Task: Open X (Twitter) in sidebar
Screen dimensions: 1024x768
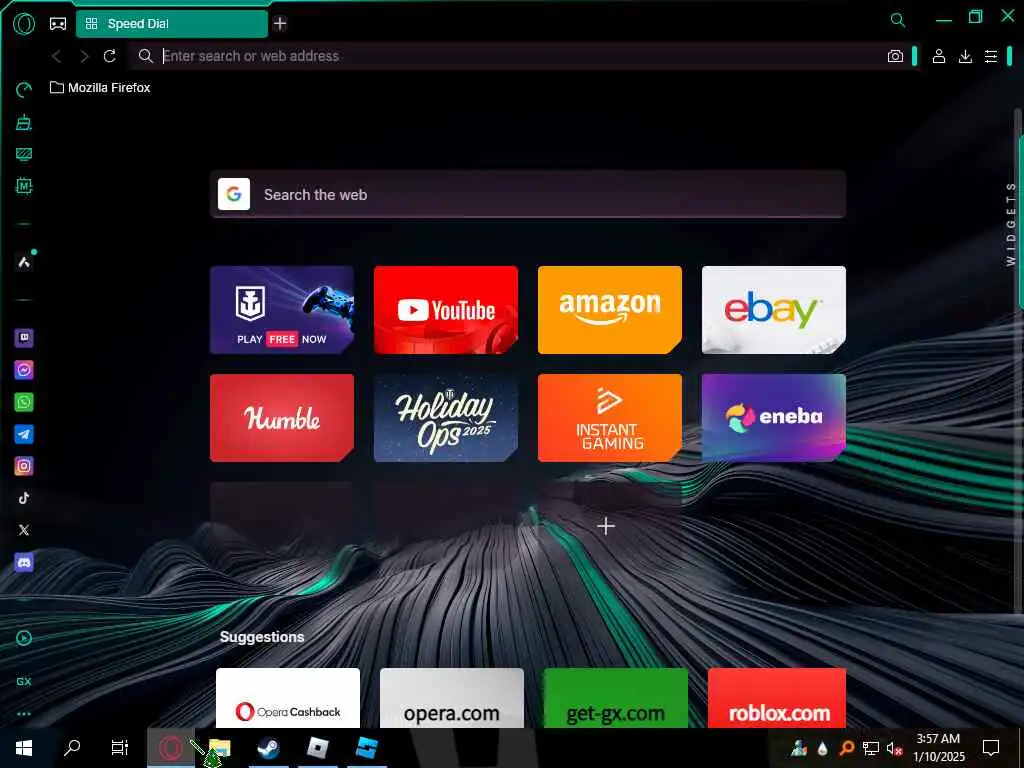Action: [x=24, y=530]
